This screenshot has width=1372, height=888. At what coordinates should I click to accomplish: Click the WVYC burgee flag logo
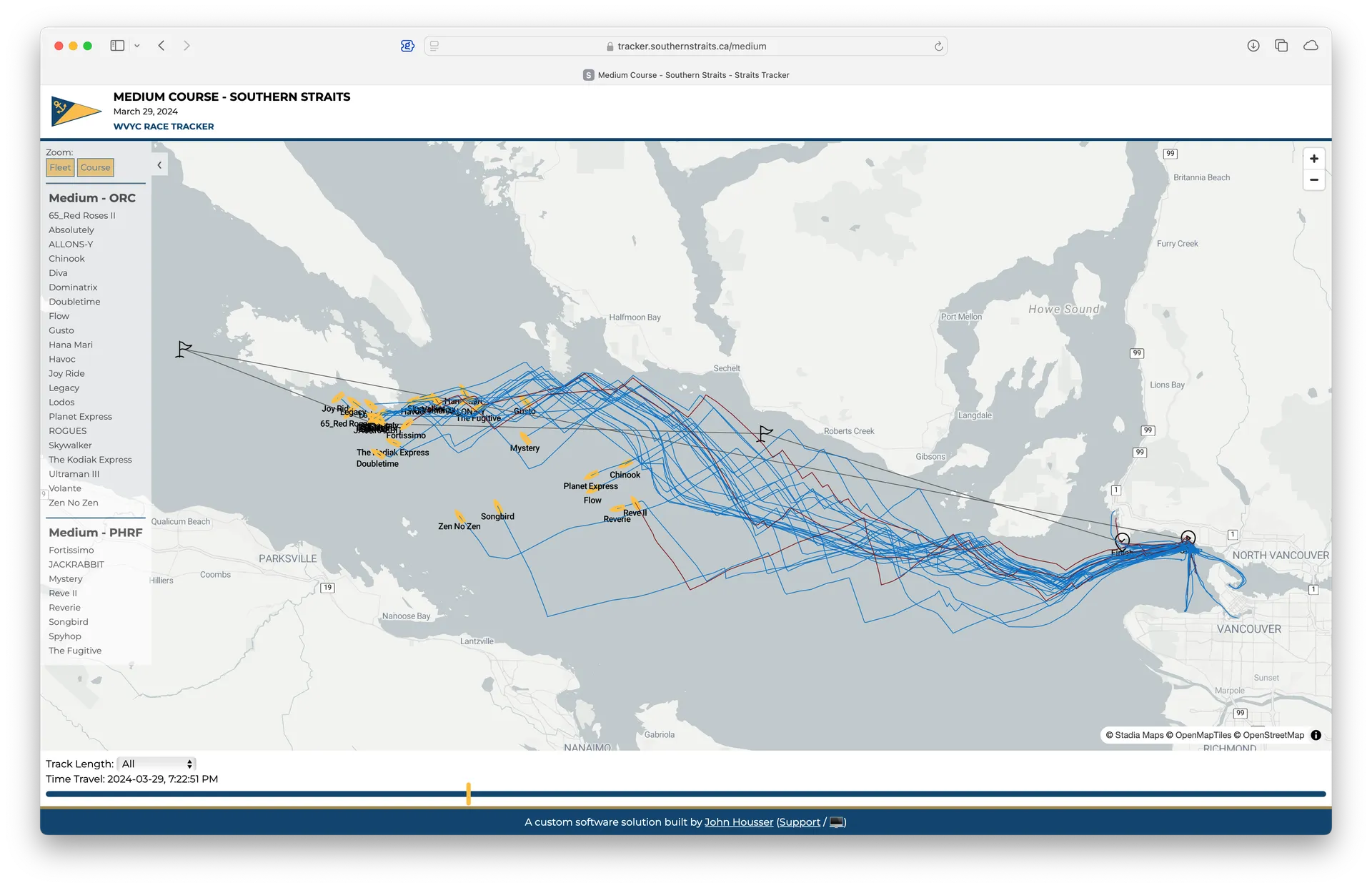click(x=75, y=111)
